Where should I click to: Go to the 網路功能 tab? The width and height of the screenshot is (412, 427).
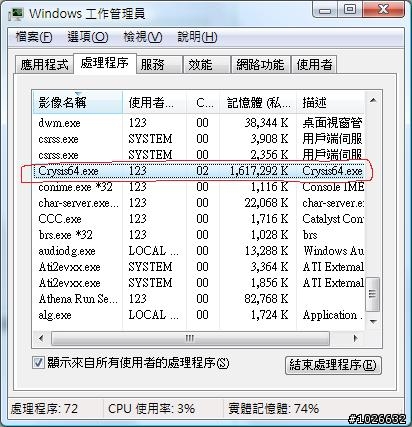click(x=261, y=64)
